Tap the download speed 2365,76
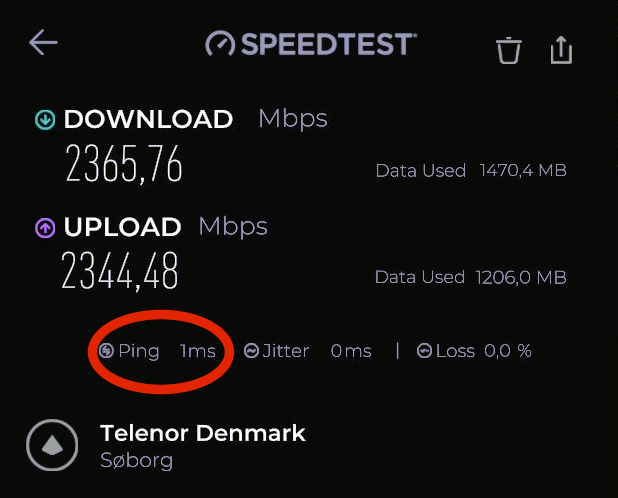 (x=124, y=163)
